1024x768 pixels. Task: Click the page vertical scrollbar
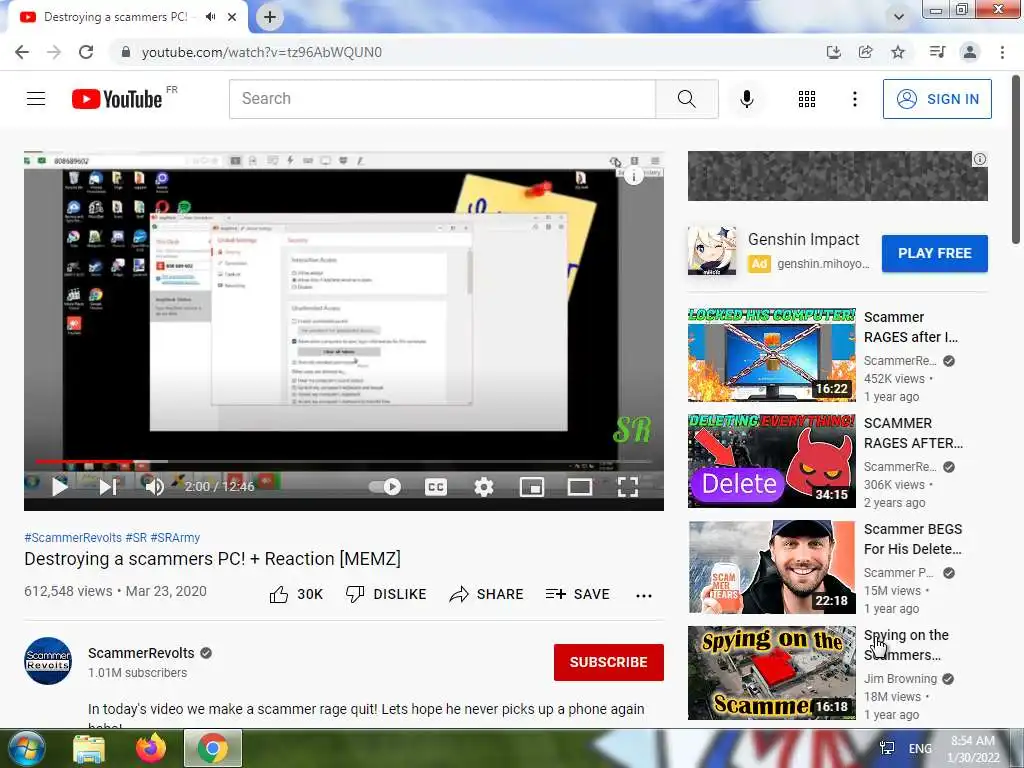click(1016, 160)
